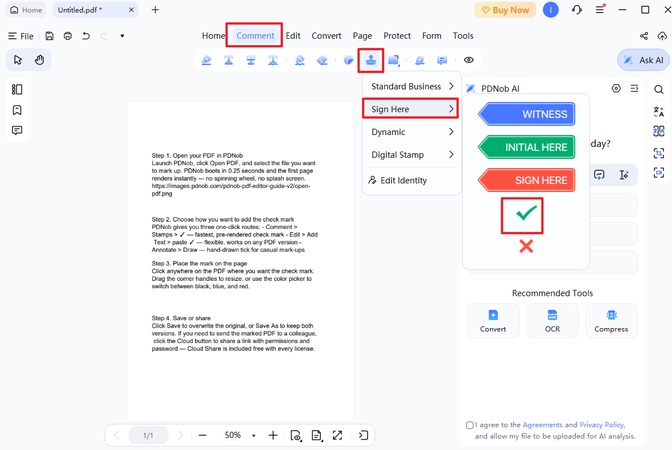Image resolution: width=672 pixels, height=450 pixels.
Task: Select the Underline text tool
Action: pos(229,60)
